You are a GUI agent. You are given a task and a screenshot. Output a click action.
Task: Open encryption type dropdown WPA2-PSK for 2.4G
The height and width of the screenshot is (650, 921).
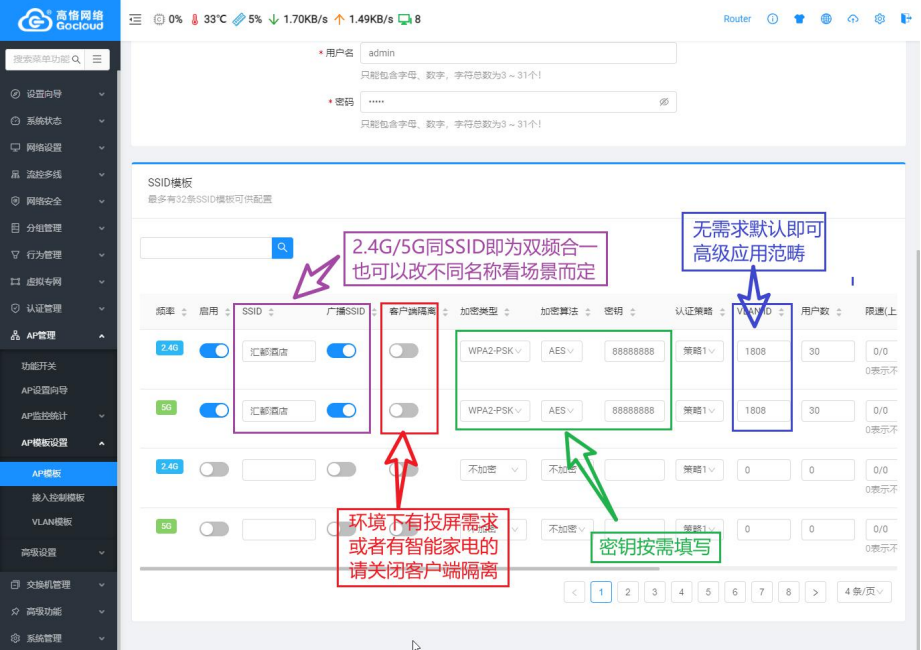[x=495, y=351]
